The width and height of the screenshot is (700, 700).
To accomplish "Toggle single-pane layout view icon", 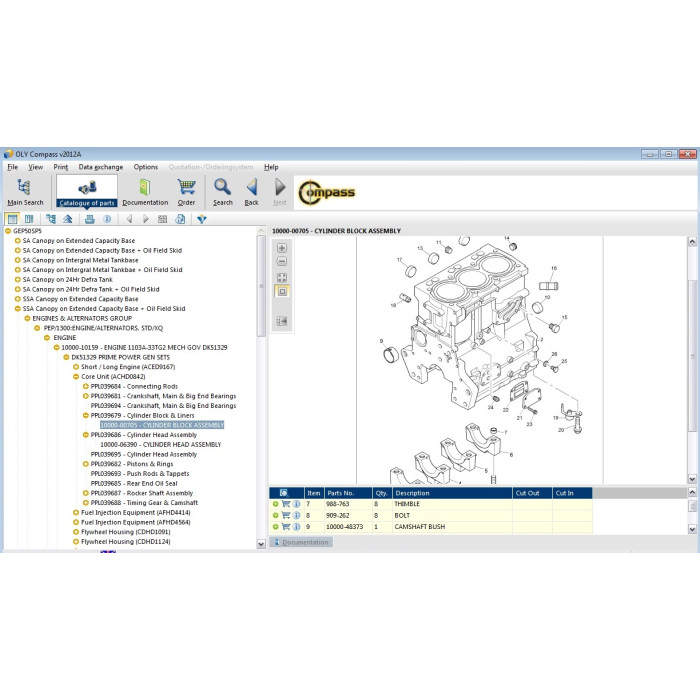I will tap(12, 219).
